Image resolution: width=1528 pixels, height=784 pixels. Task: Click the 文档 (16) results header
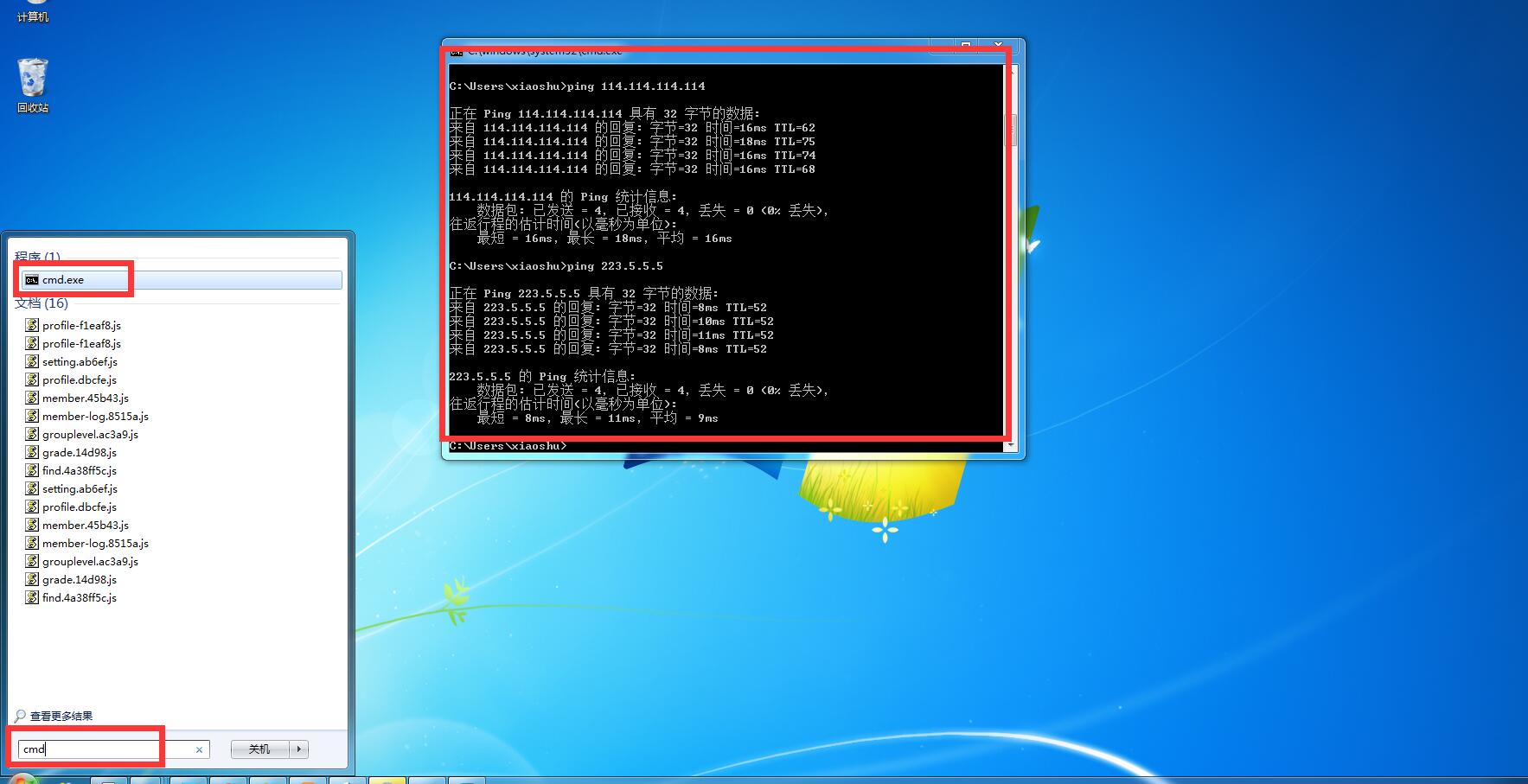coord(42,303)
